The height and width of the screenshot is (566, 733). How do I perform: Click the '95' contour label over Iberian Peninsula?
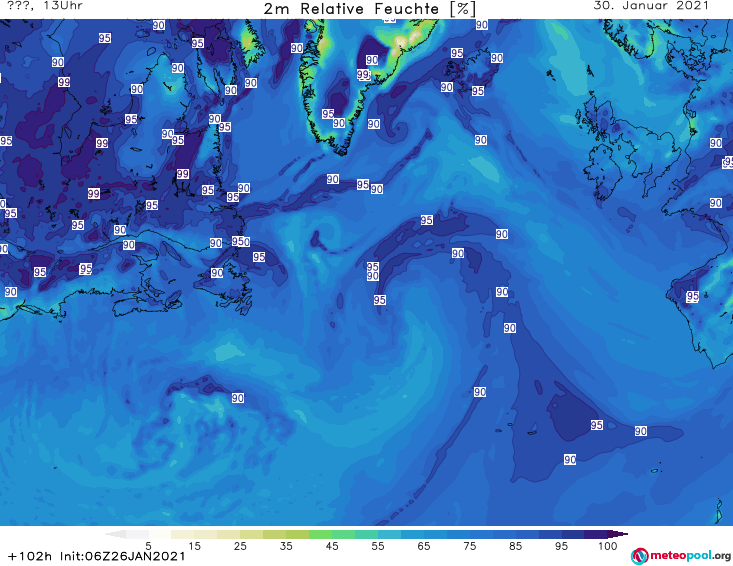[x=692, y=296]
